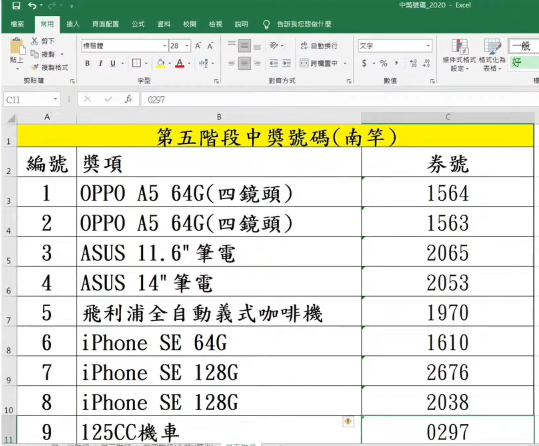Image resolution: width=539 pixels, height=446 pixels.
Task: Switch to the 頁面配置 Page Layout tab
Action: (x=106, y=24)
